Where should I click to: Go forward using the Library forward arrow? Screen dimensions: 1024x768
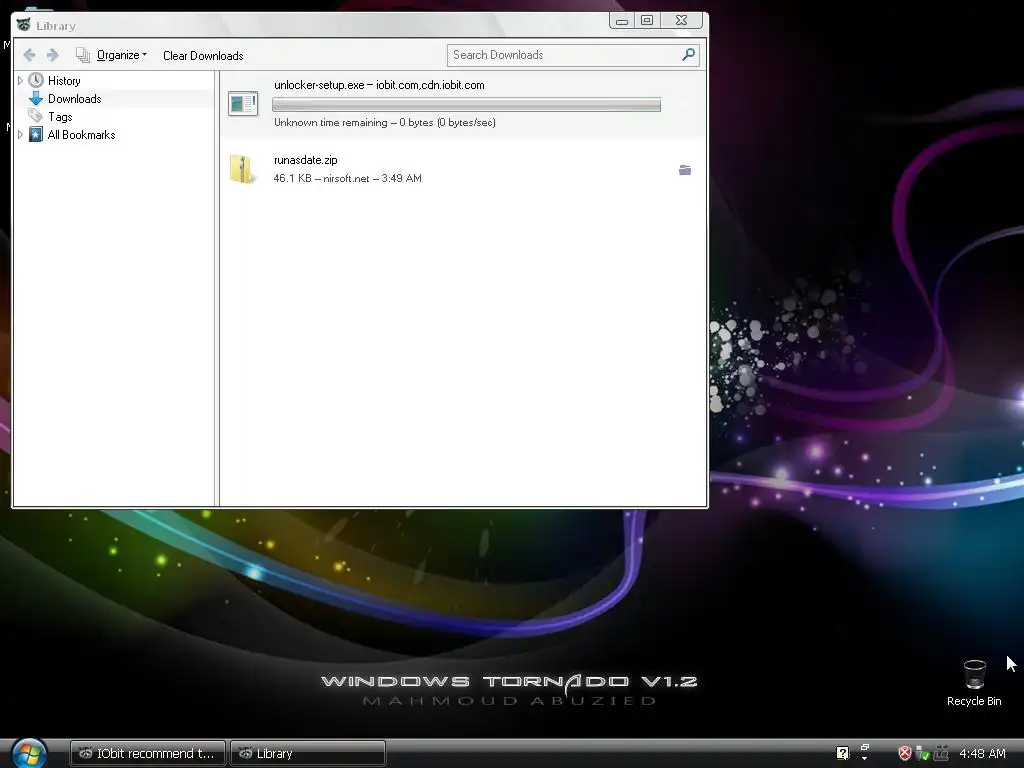pos(53,56)
